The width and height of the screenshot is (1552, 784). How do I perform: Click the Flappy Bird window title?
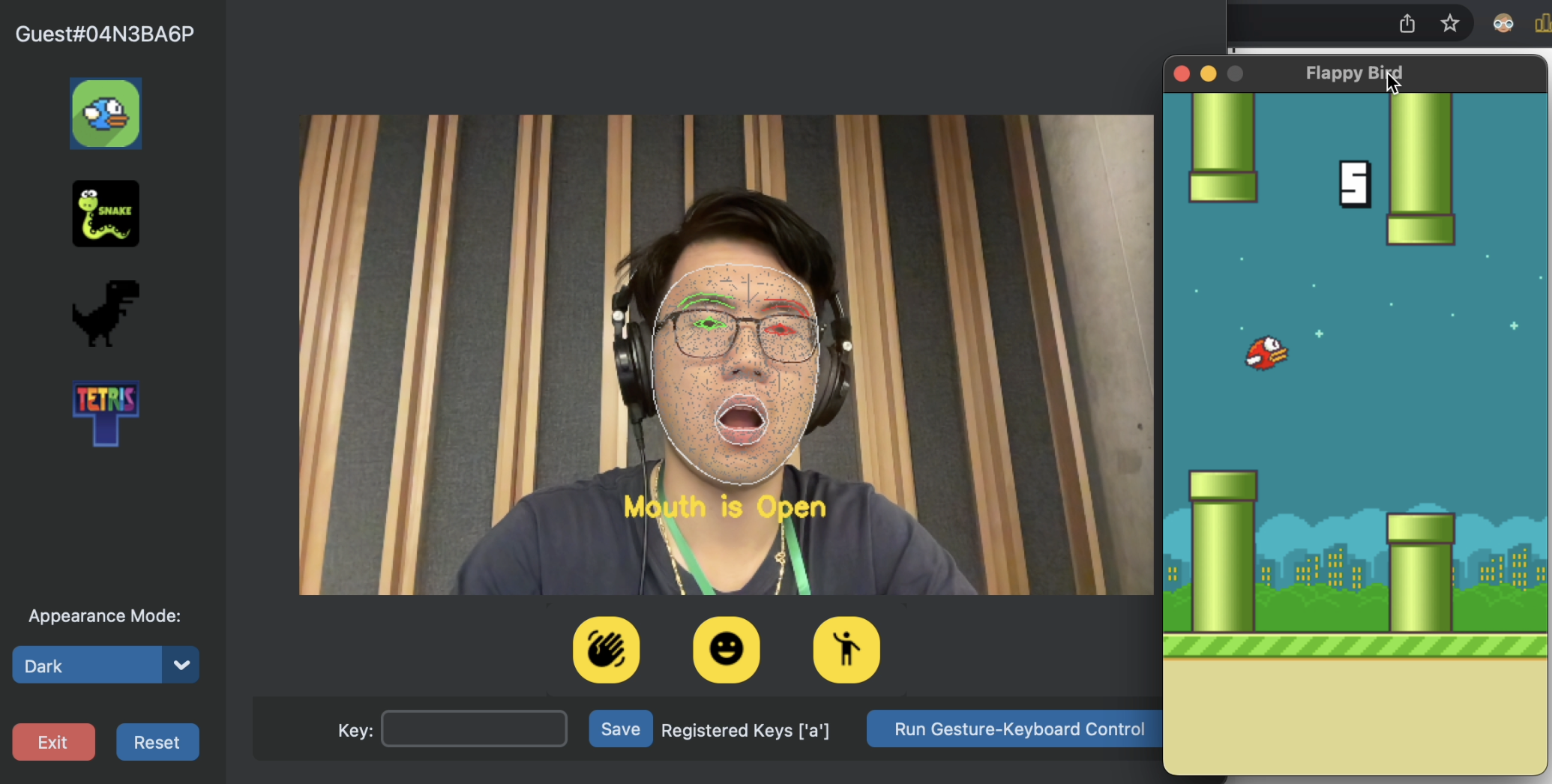coord(1354,73)
